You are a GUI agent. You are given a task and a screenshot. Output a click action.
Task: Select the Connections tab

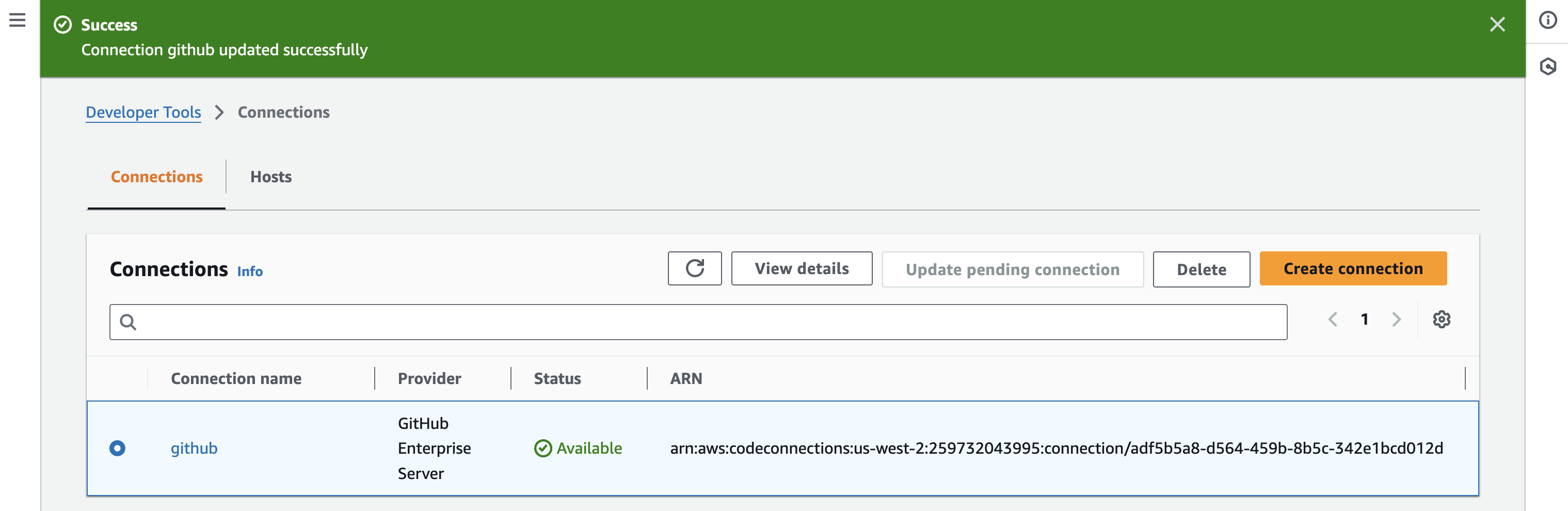pos(156,177)
